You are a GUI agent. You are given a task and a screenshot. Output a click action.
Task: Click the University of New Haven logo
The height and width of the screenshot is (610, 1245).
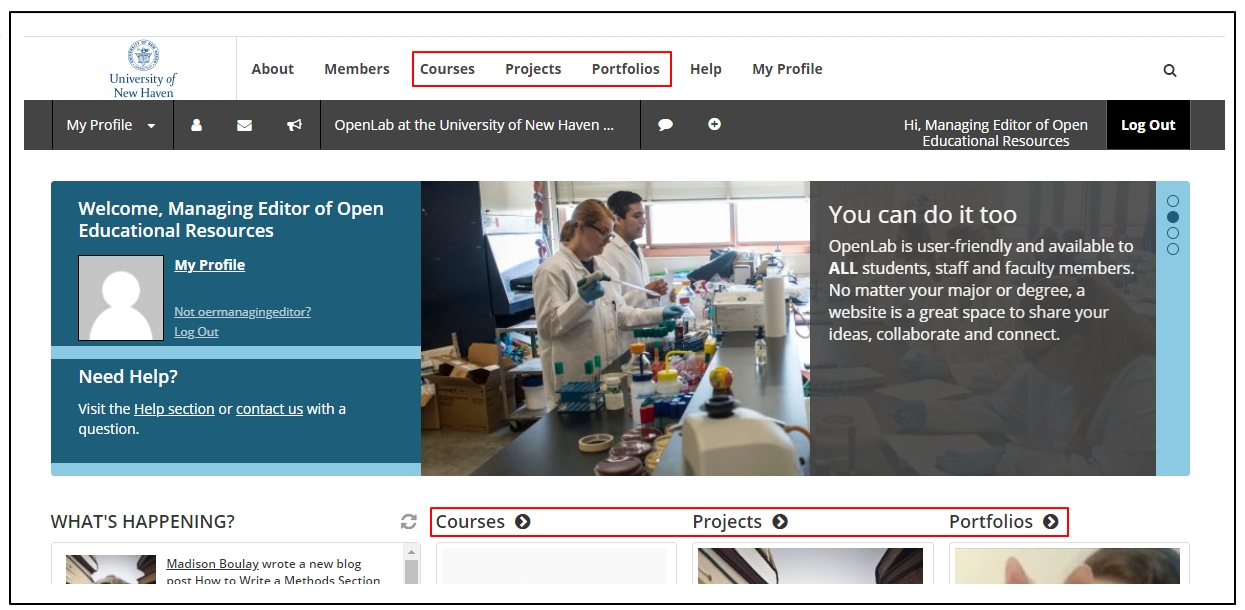click(x=143, y=69)
